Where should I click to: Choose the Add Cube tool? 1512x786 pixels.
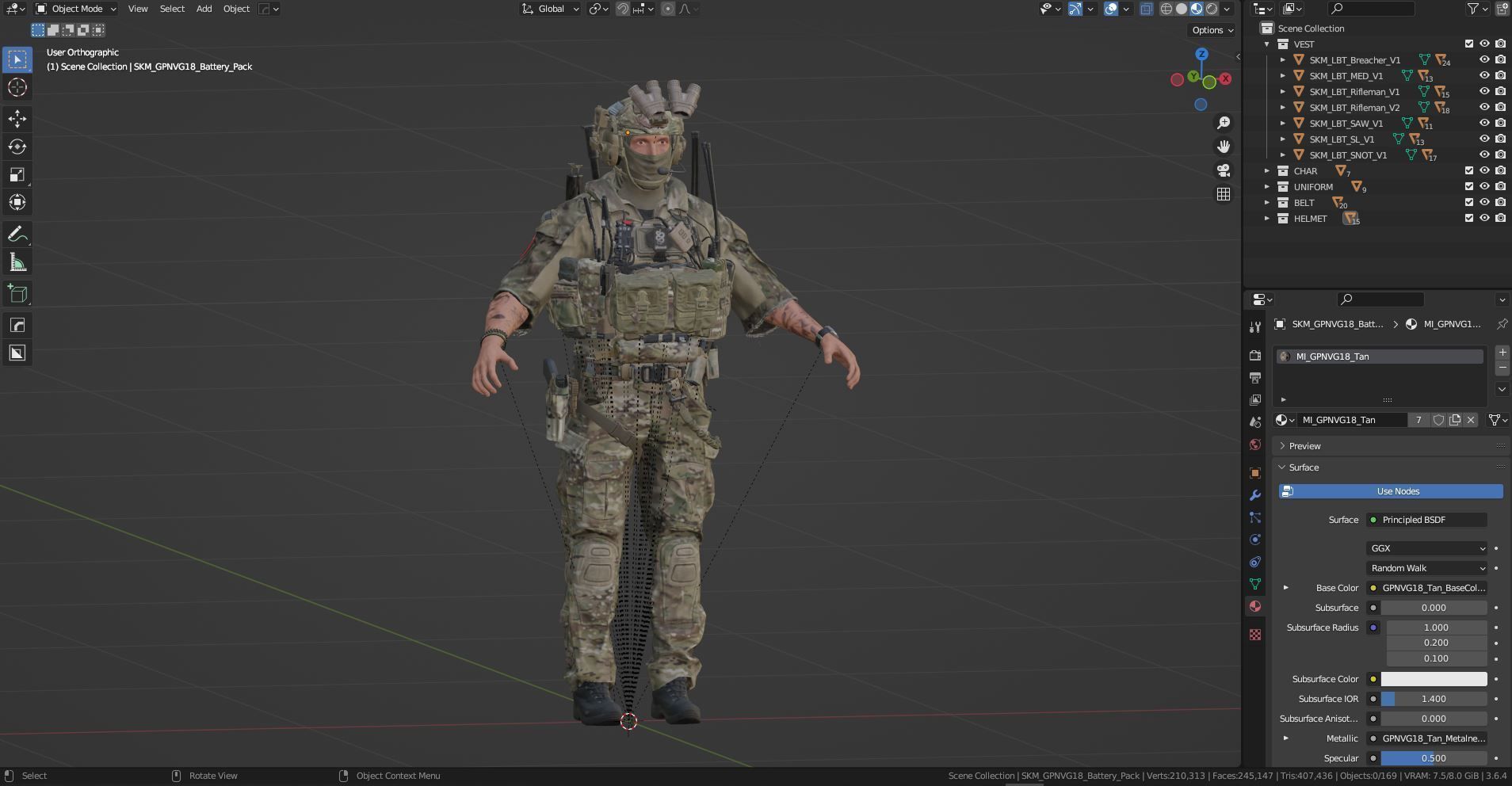pyautogui.click(x=17, y=294)
